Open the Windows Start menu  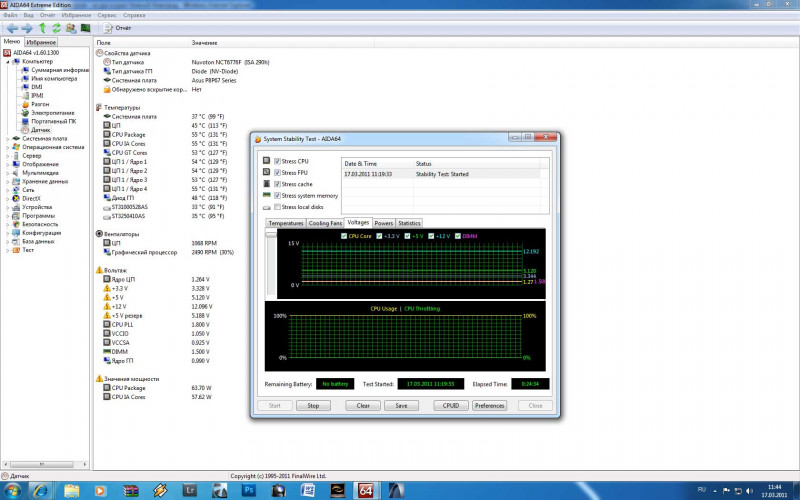coord(12,491)
